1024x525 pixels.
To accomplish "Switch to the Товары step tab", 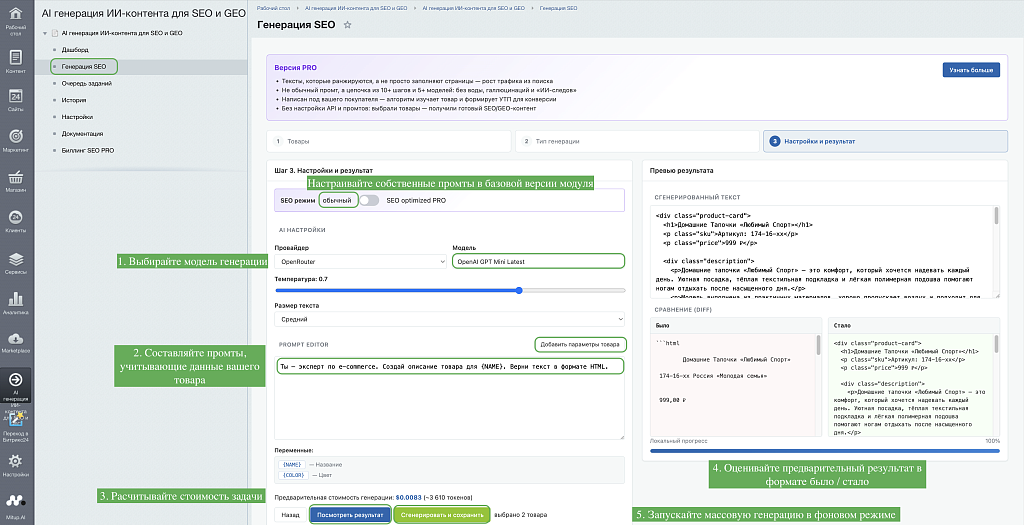I will click(389, 141).
